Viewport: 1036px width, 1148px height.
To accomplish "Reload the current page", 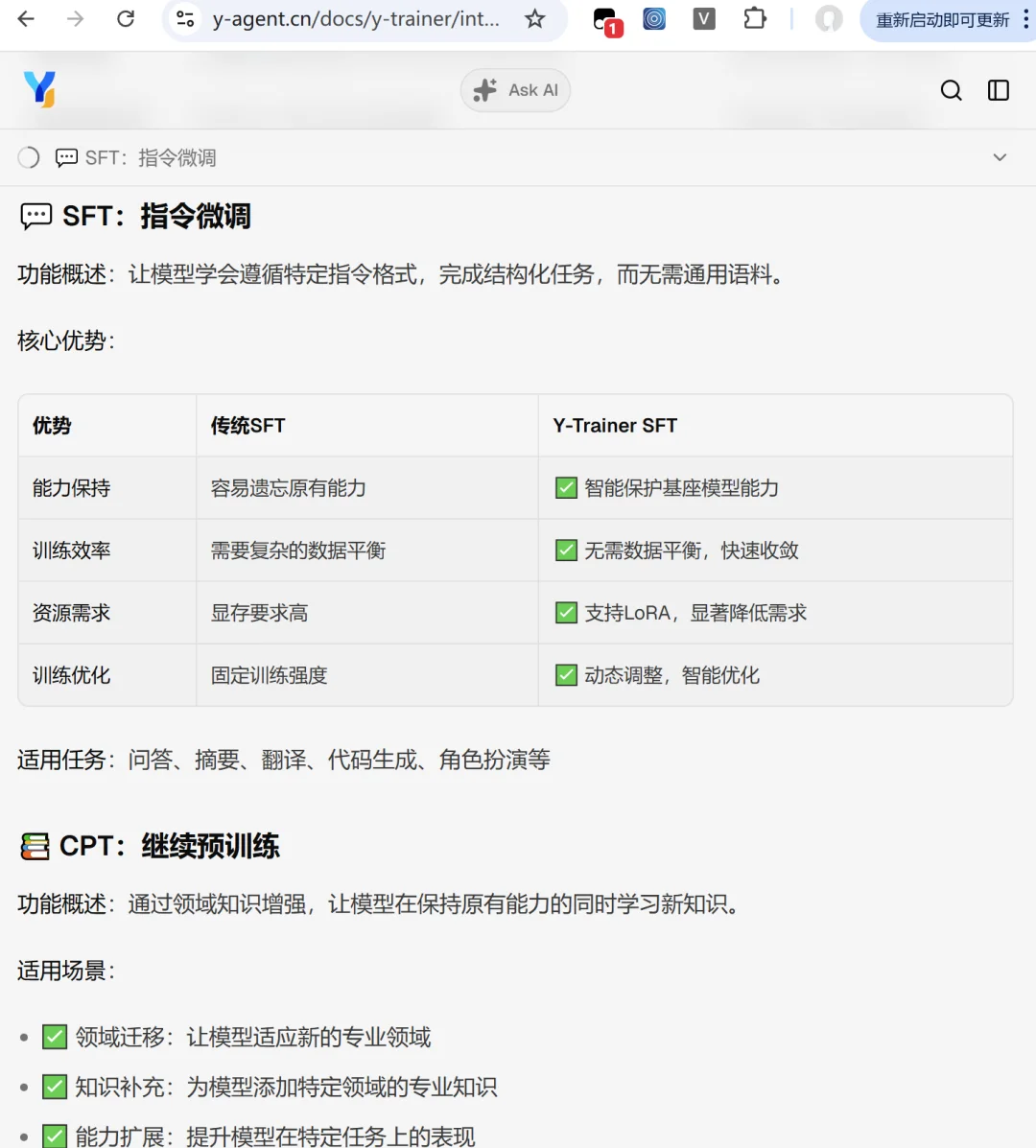I will [x=126, y=19].
